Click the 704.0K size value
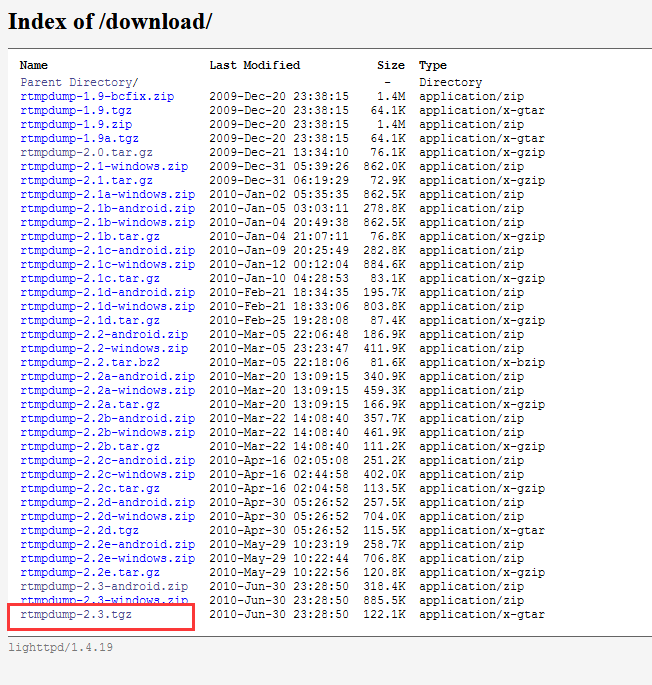 (384, 516)
